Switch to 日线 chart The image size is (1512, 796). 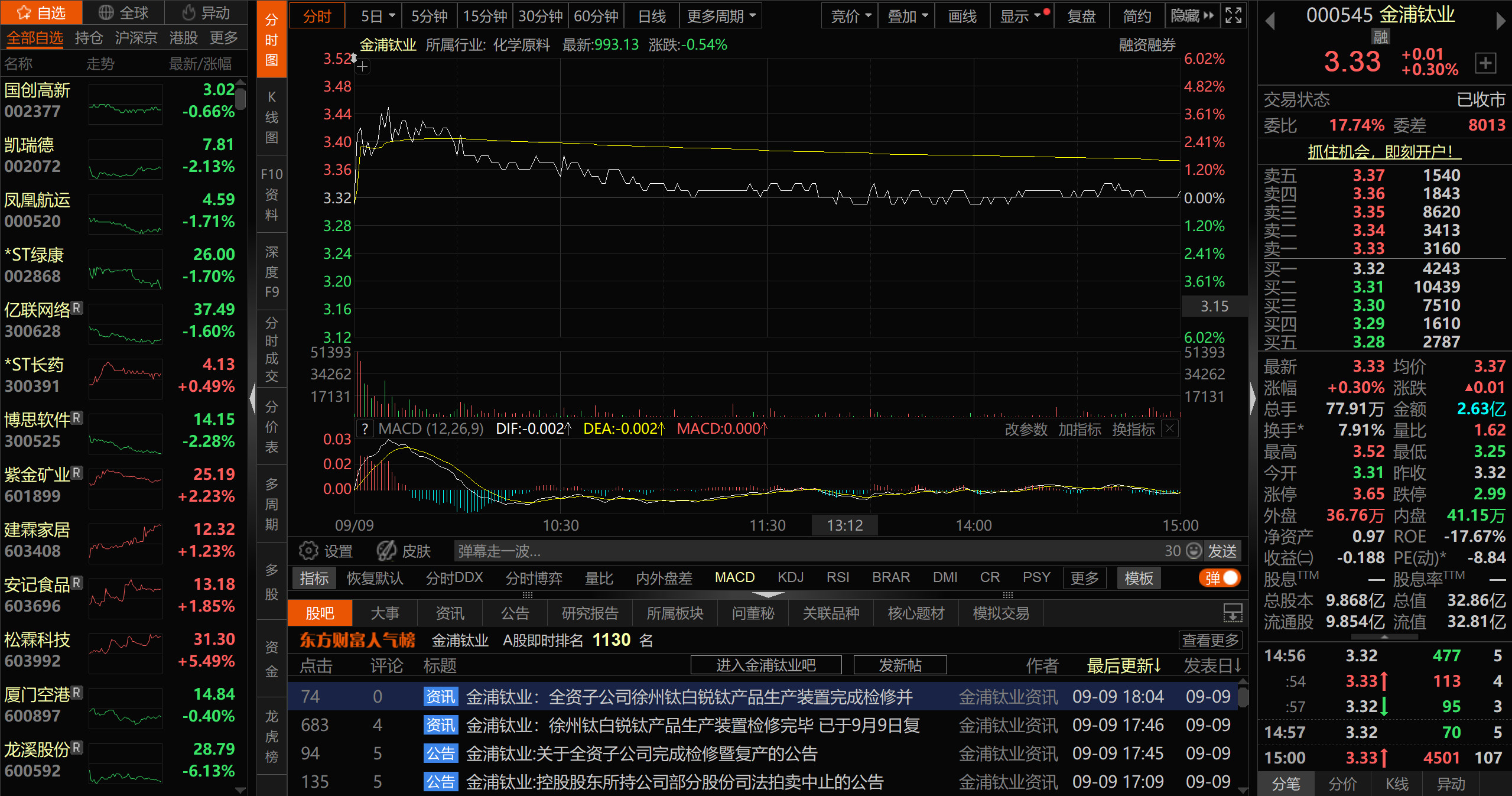click(x=652, y=16)
